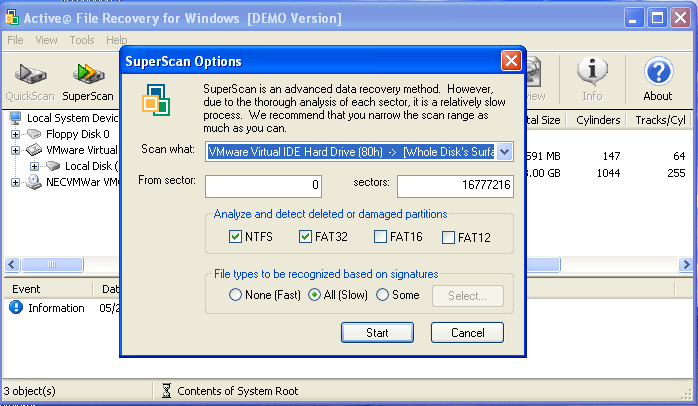Expand the NECVMWar tree node
This screenshot has height=406, width=698.
(x=16, y=182)
